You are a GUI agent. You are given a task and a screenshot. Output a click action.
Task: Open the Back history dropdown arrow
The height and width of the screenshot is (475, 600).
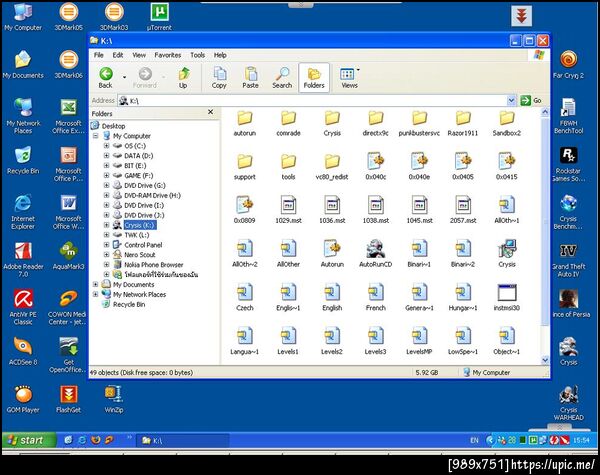click(124, 78)
